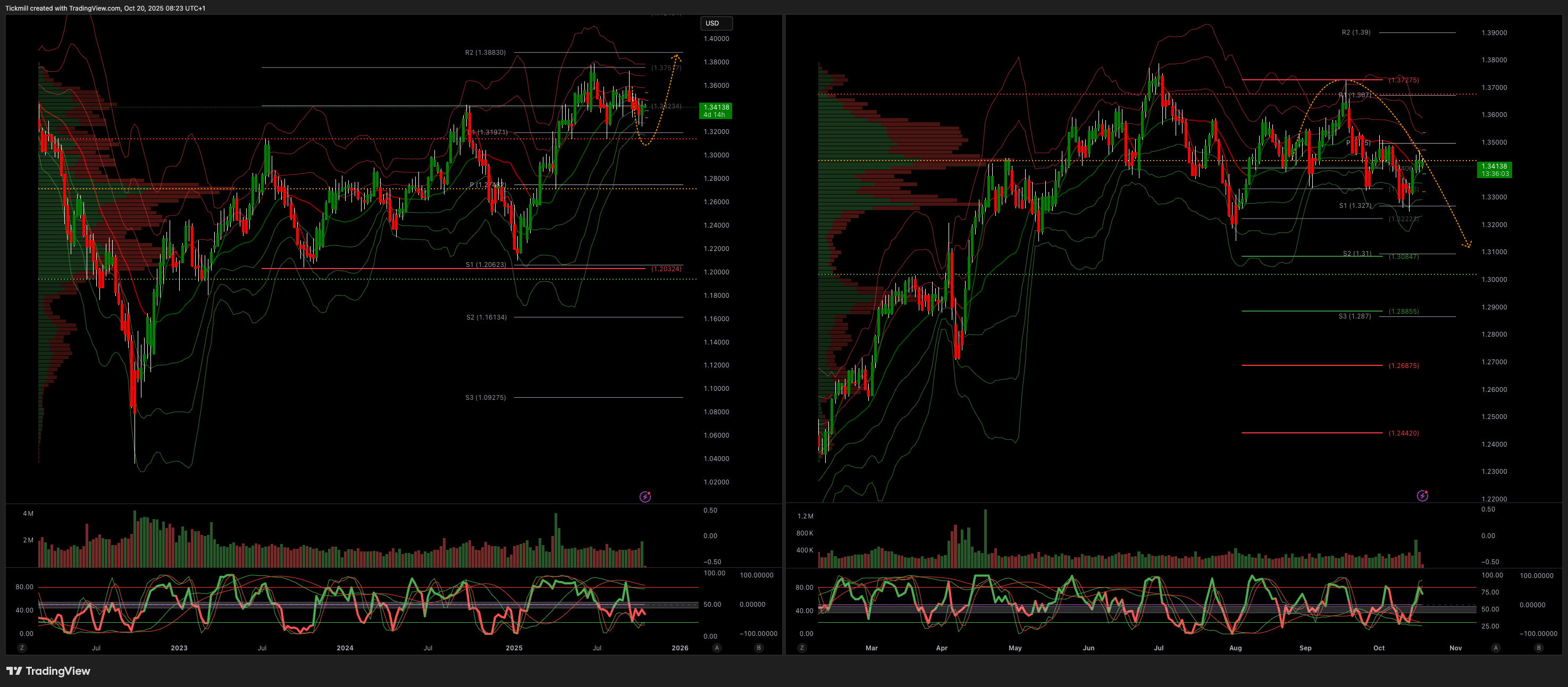1568x687 pixels.
Task: Click the purple lightning icon on left chart
Action: (x=645, y=497)
